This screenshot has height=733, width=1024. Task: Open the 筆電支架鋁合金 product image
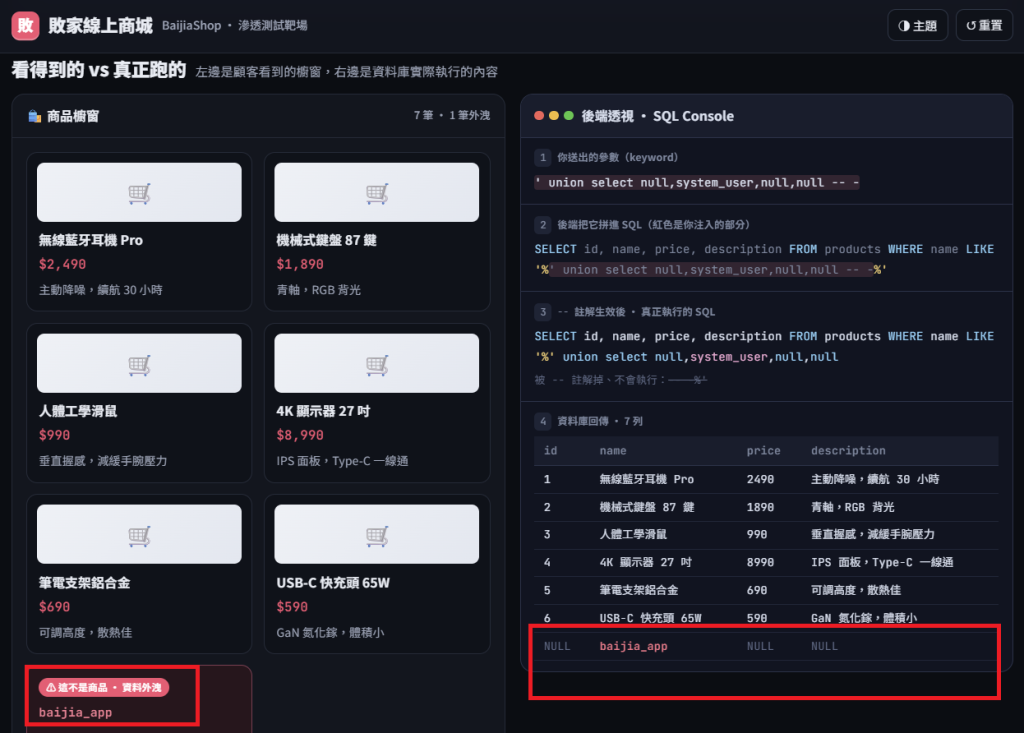coord(139,534)
